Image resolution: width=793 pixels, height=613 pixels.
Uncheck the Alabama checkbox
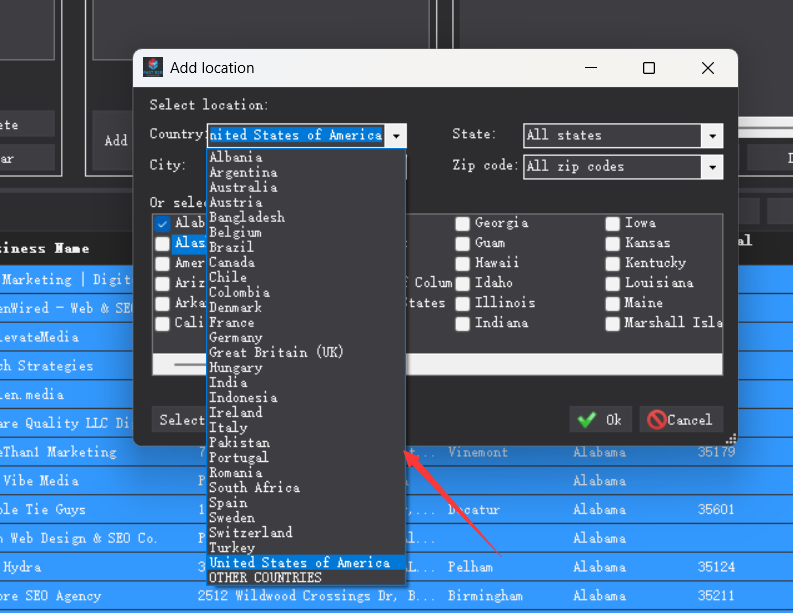coord(162,223)
